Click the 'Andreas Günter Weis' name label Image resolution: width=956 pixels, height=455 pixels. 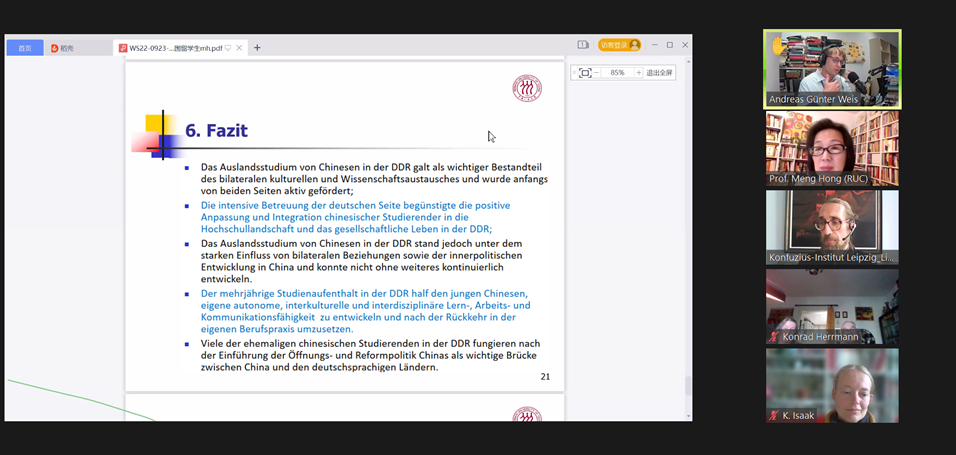[x=813, y=99]
